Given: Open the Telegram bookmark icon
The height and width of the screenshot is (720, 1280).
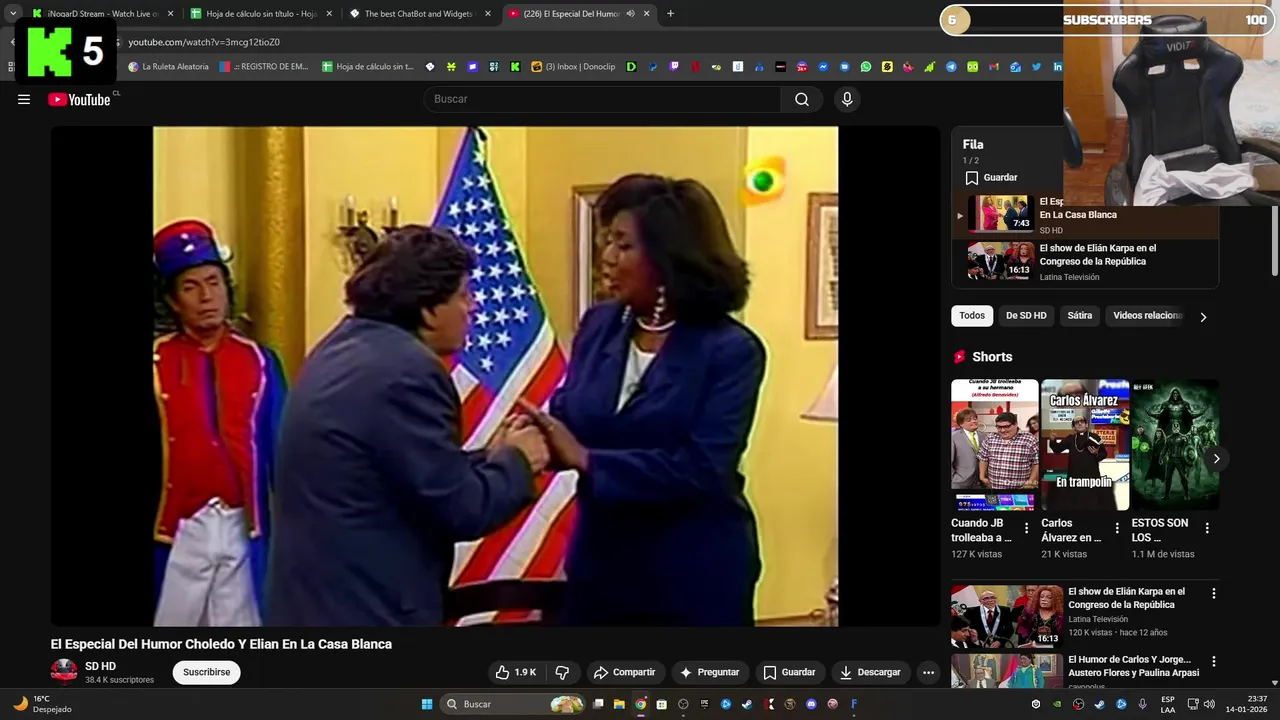Looking at the screenshot, I should click(951, 67).
